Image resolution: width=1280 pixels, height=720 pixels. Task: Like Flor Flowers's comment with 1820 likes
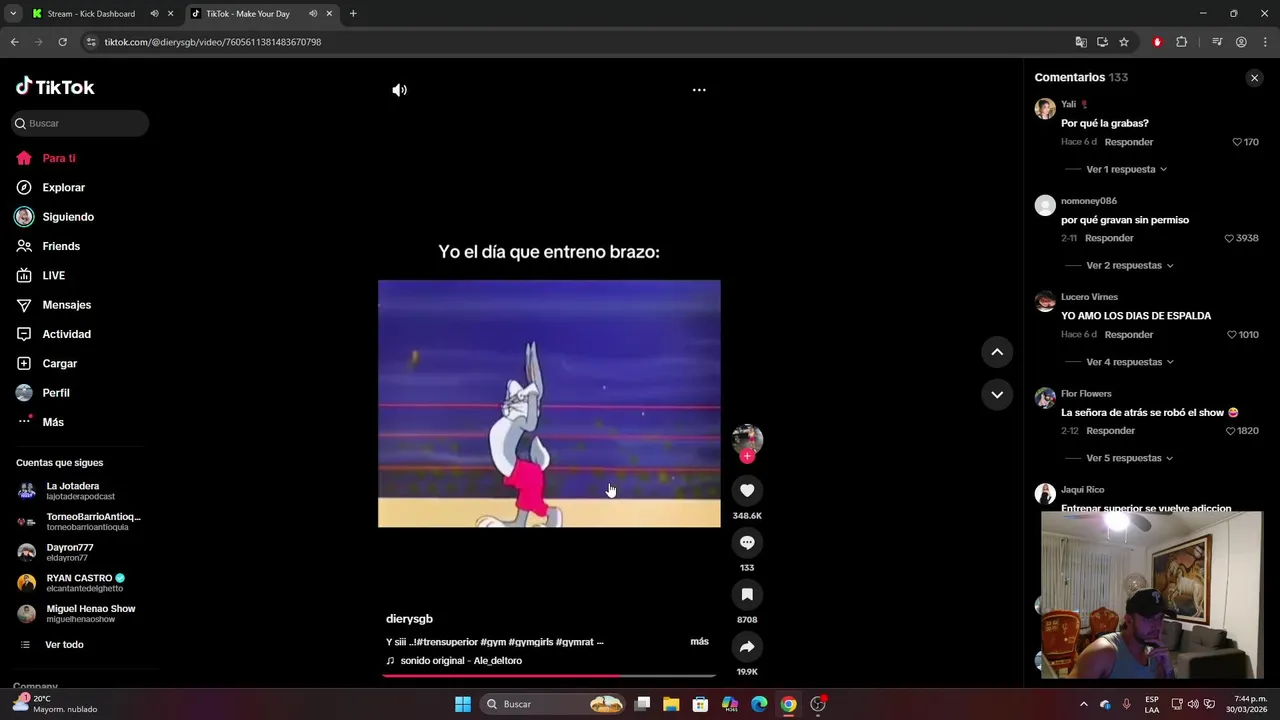coord(1230,431)
